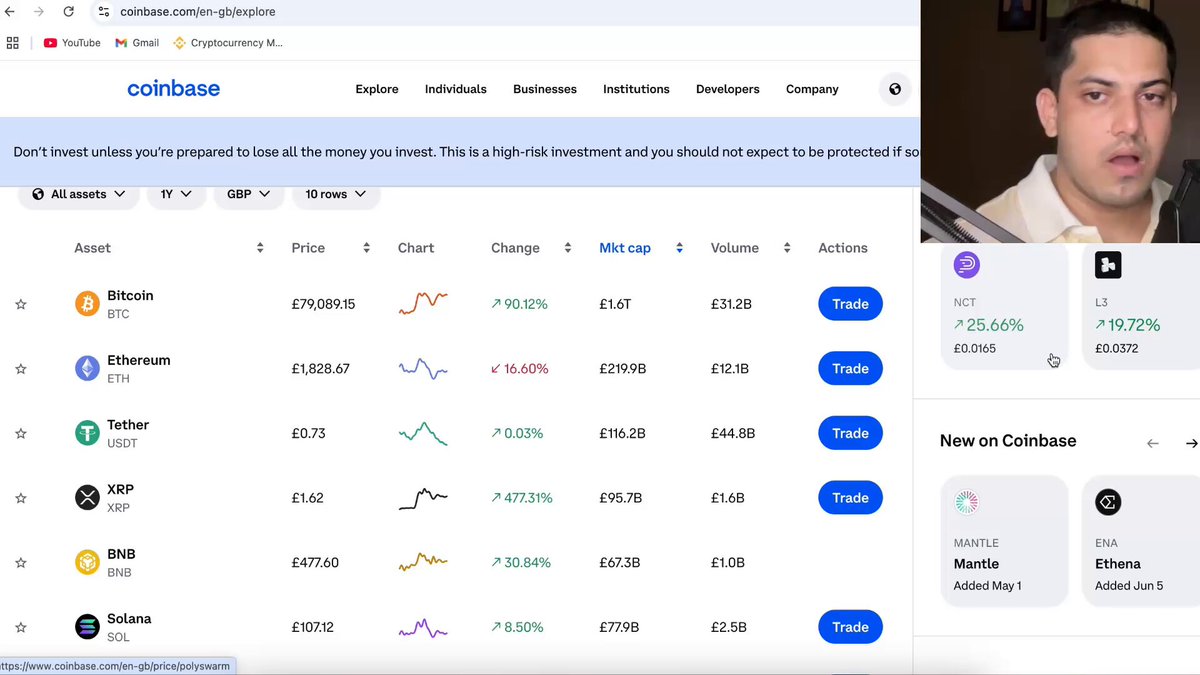Star Bitcoin to add to watchlist
The image size is (1200, 675).
pyautogui.click(x=21, y=304)
